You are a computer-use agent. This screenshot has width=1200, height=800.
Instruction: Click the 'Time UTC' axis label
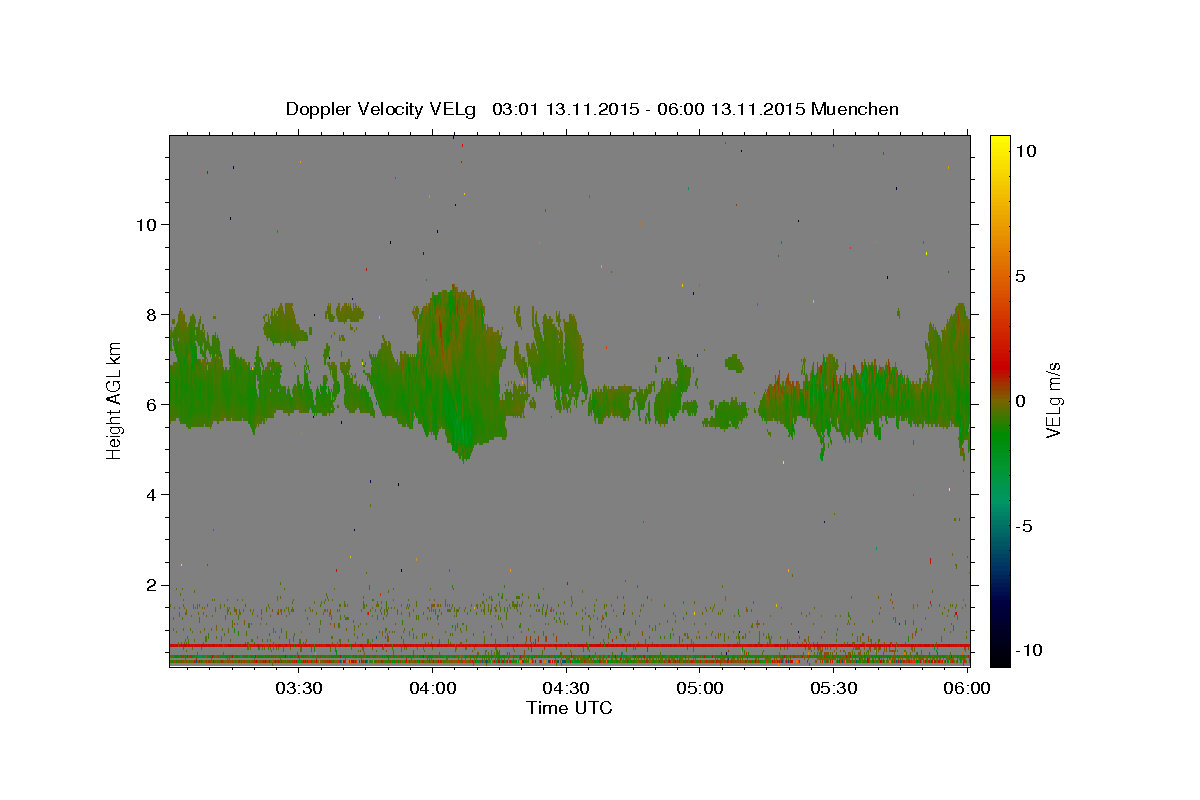point(569,708)
